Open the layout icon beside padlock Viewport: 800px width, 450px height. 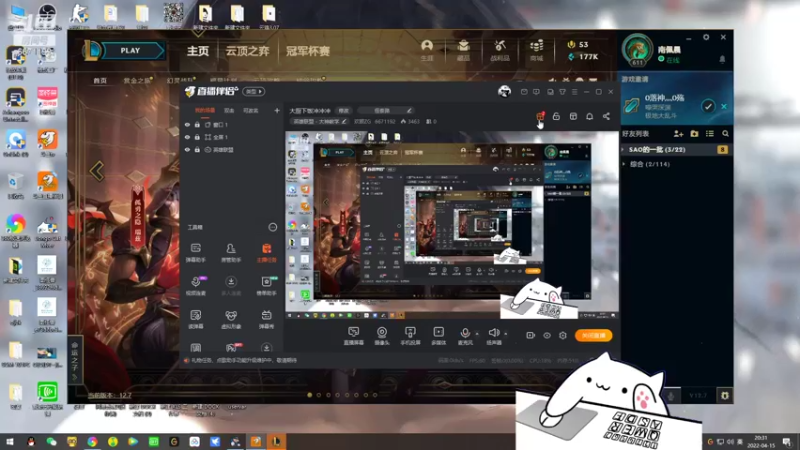[573, 116]
